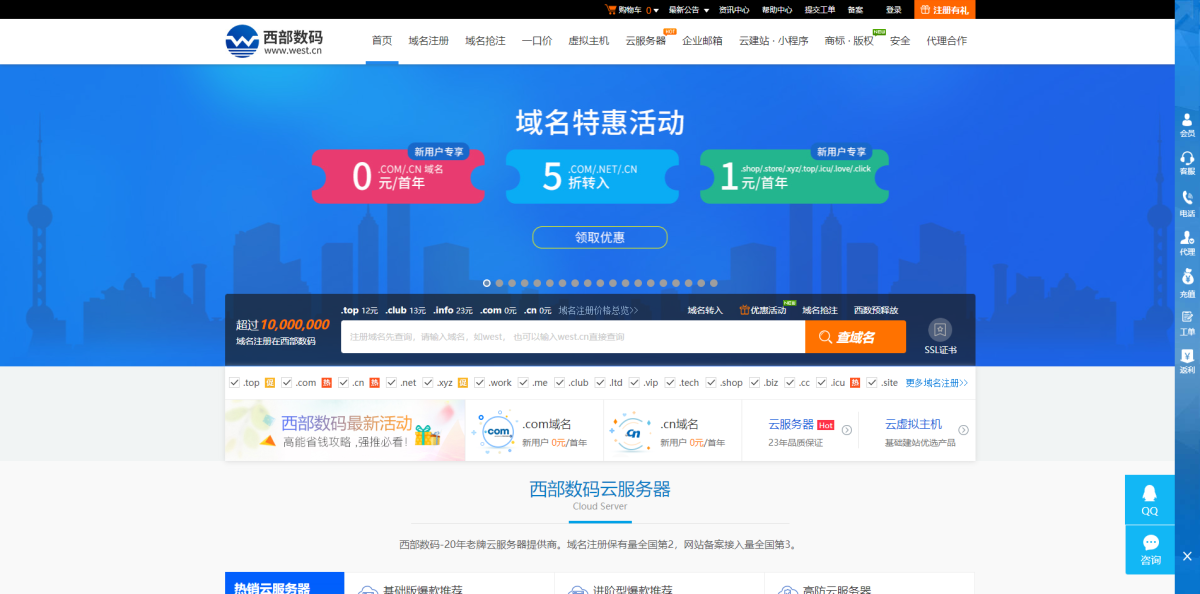The width and height of the screenshot is (1200, 594).
Task: Click the SSL证书 certificate icon
Action: (940, 336)
